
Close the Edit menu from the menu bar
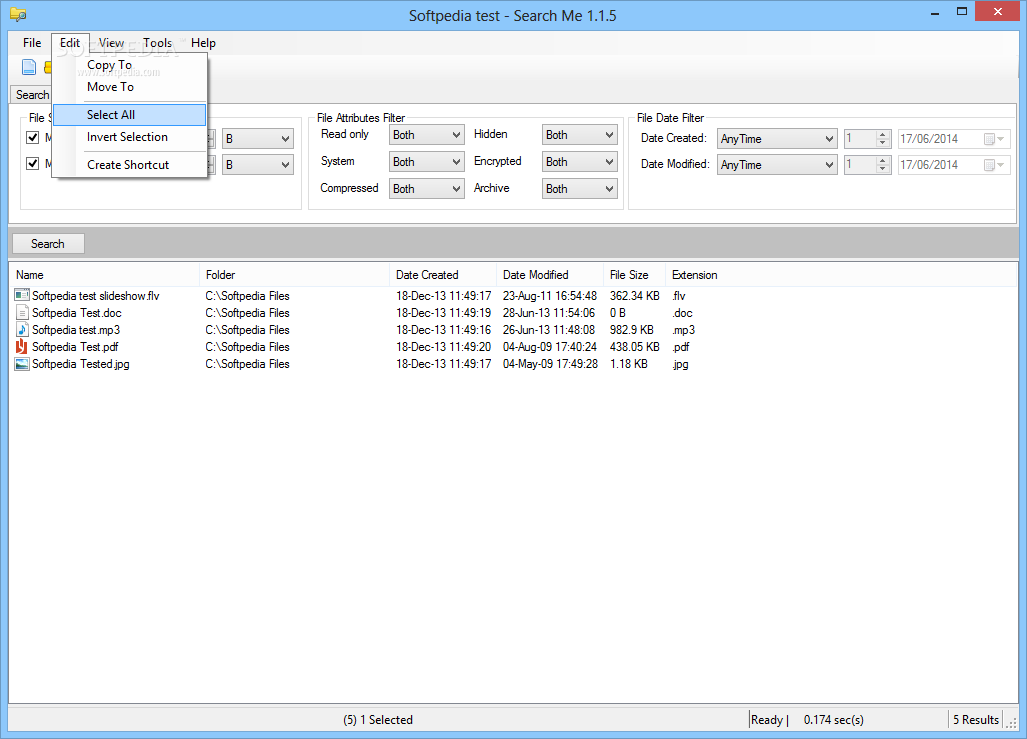[x=70, y=43]
